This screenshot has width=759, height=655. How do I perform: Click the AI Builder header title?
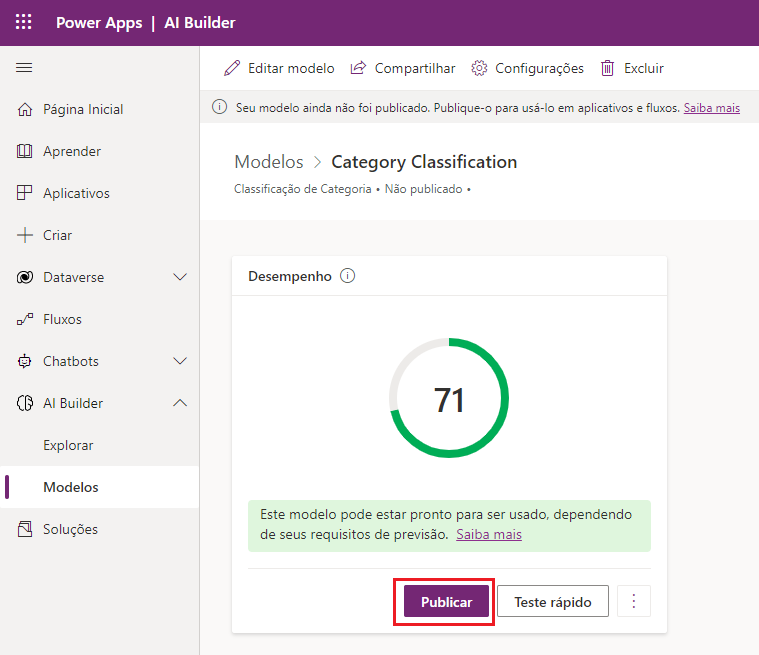(x=200, y=23)
